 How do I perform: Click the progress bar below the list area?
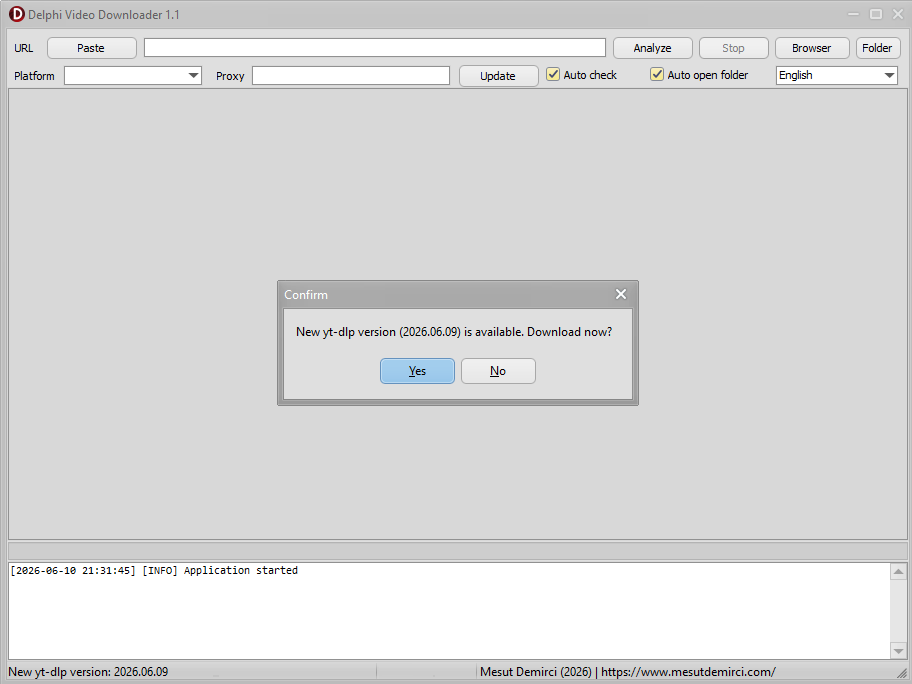point(458,551)
